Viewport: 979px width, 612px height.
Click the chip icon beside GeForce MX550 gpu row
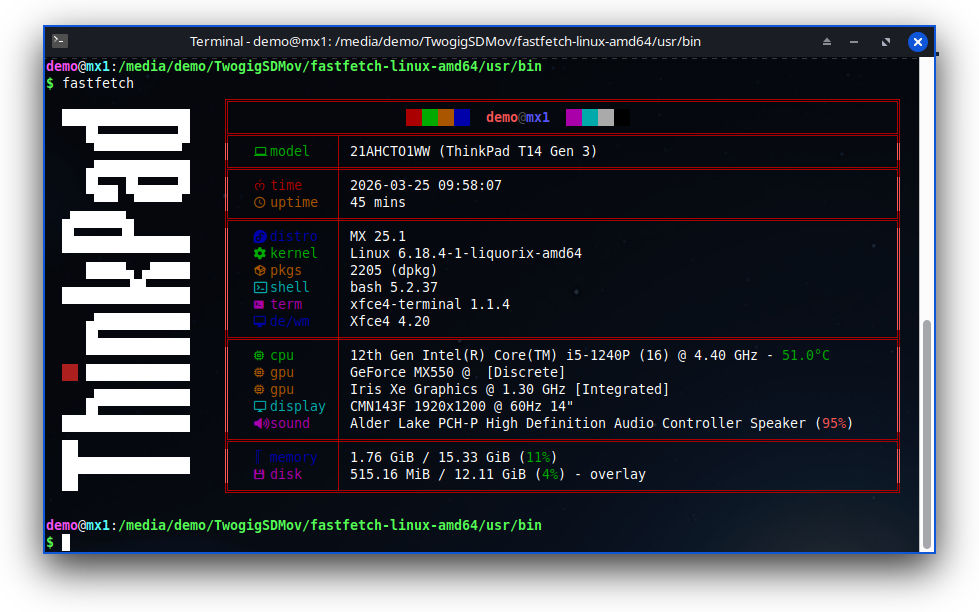pos(259,372)
